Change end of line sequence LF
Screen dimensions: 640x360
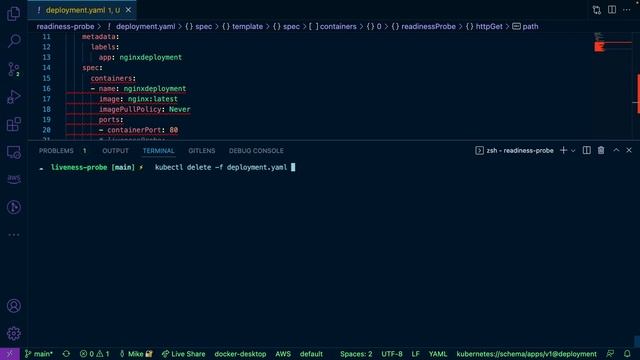click(415, 354)
